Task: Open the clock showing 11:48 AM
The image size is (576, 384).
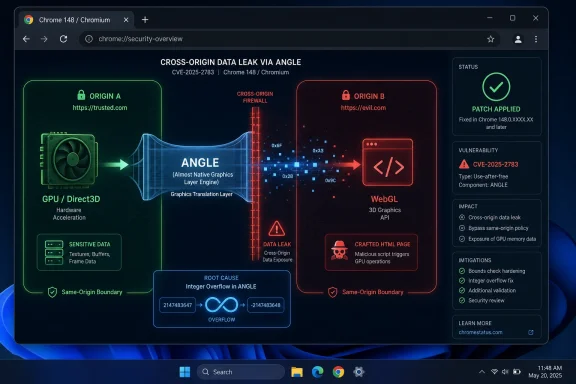Action: click(x=545, y=372)
